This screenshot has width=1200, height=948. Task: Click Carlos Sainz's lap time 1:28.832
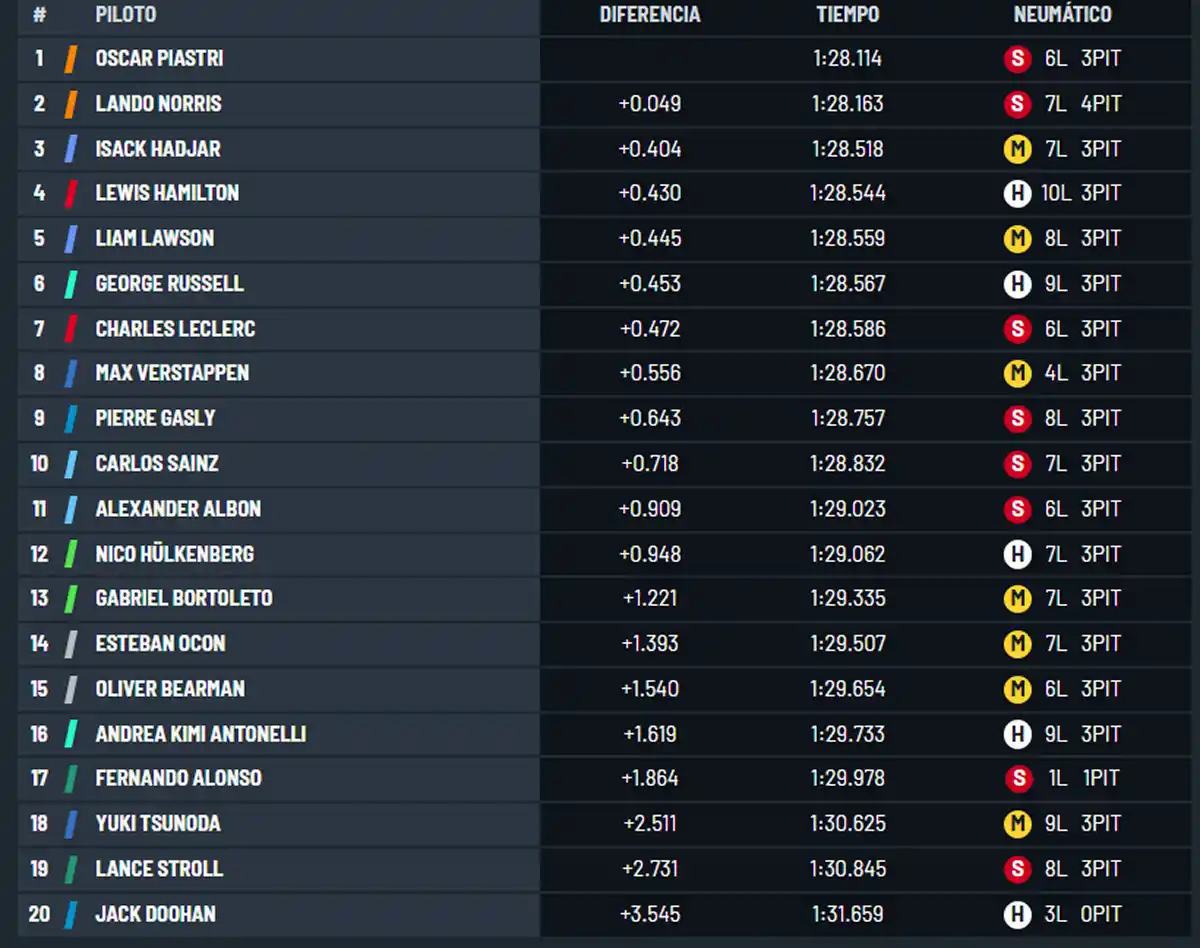(x=848, y=464)
